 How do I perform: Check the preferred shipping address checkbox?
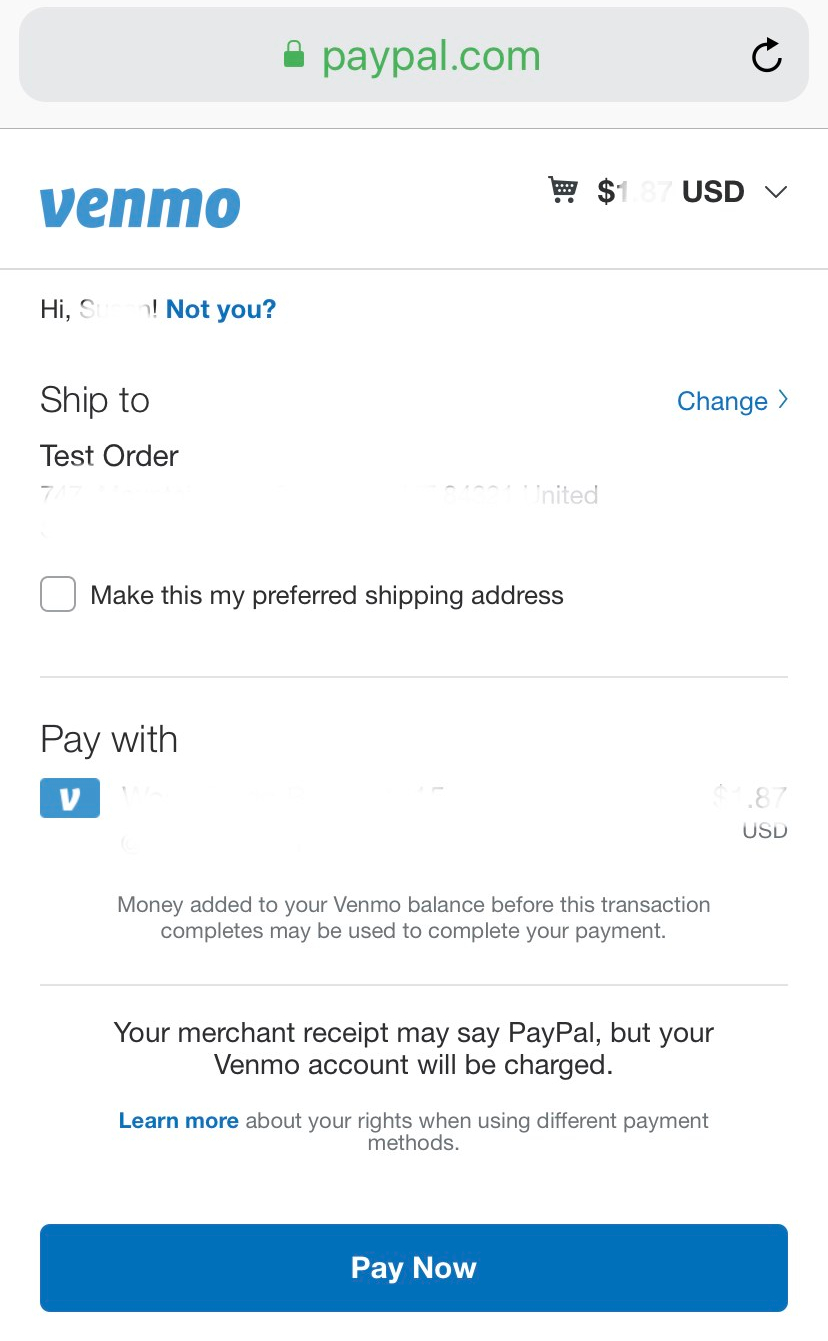(x=58, y=595)
